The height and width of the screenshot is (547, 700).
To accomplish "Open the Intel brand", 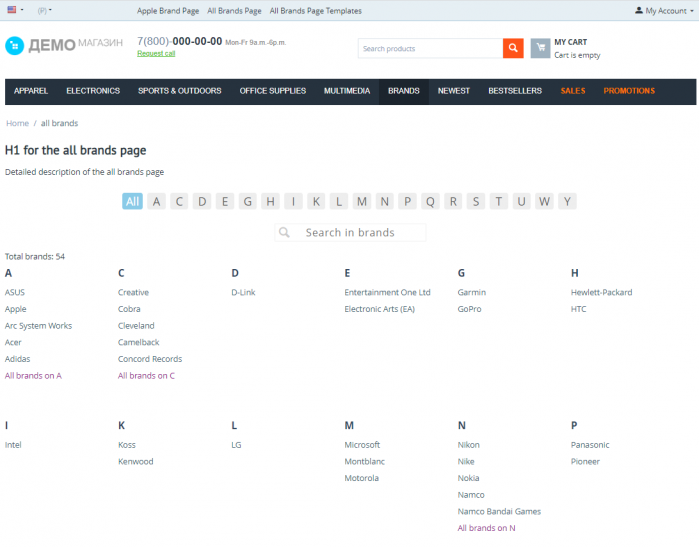I will [x=13, y=445].
